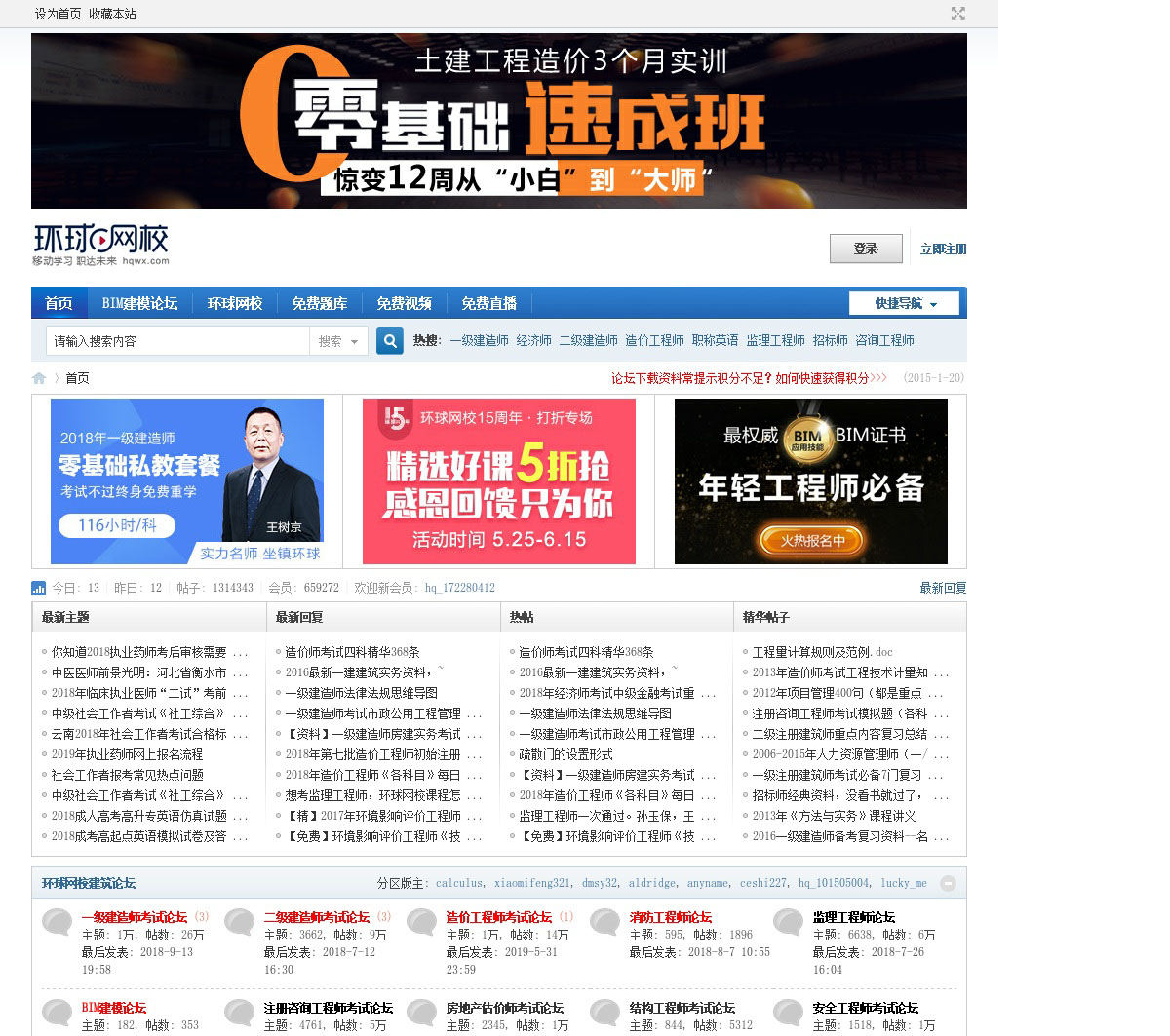Click the fullscreen expand icon at top right
1170x1036 pixels.
(x=958, y=14)
